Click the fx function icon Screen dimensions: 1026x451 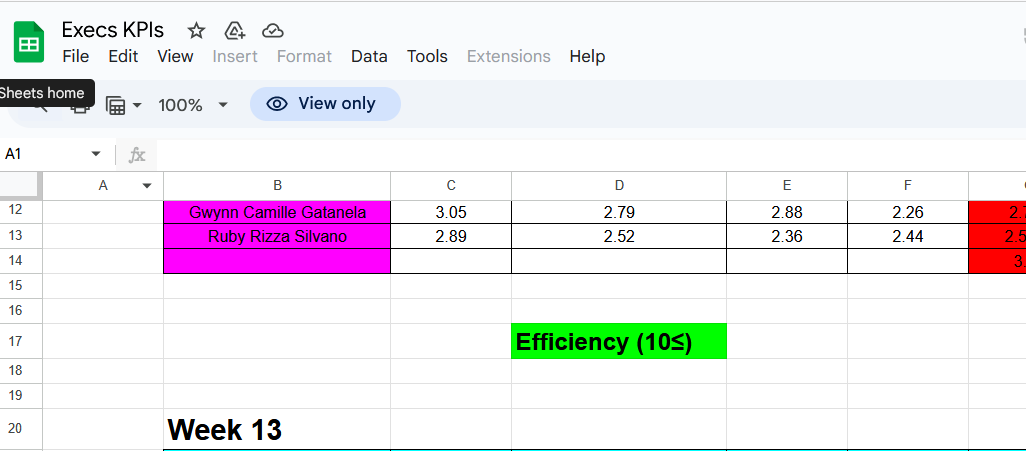[x=137, y=154]
